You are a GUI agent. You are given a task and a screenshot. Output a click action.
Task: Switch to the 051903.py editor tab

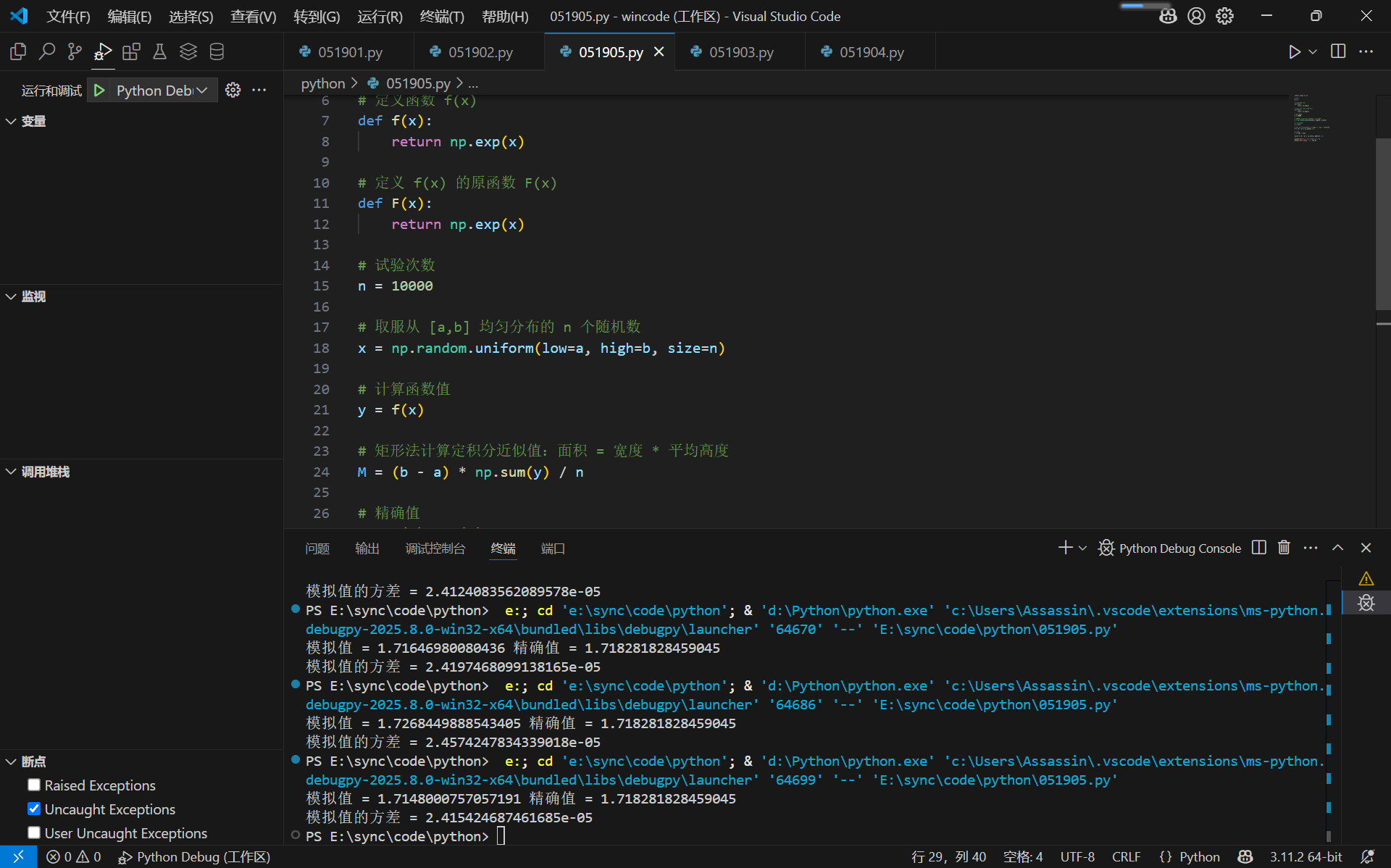pos(740,52)
